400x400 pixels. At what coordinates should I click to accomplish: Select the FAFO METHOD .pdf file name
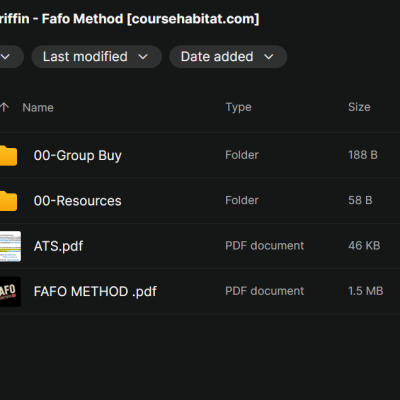[95, 292]
